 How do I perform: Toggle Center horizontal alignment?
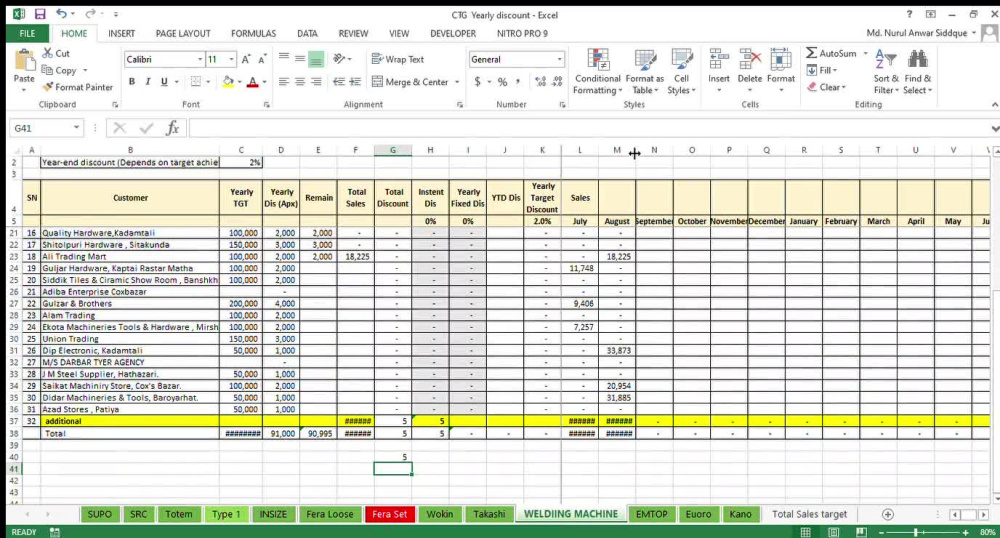pyautogui.click(x=300, y=82)
